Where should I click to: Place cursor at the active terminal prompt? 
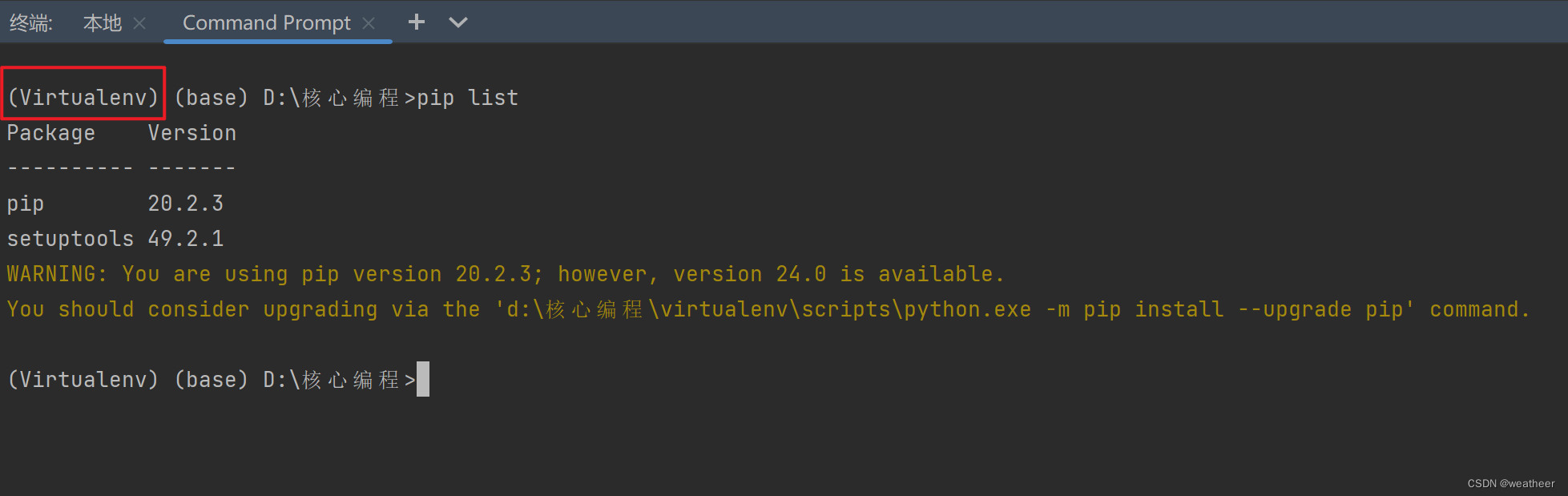[423, 378]
